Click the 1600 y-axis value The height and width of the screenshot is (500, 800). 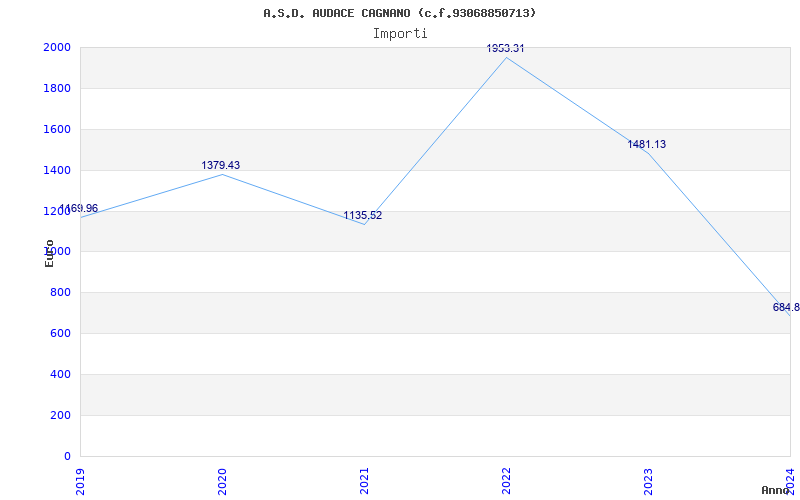click(x=57, y=129)
